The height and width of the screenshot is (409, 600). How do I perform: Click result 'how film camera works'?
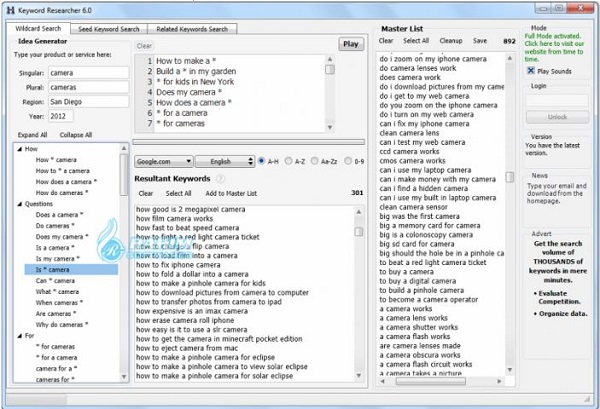pyautogui.click(x=174, y=218)
